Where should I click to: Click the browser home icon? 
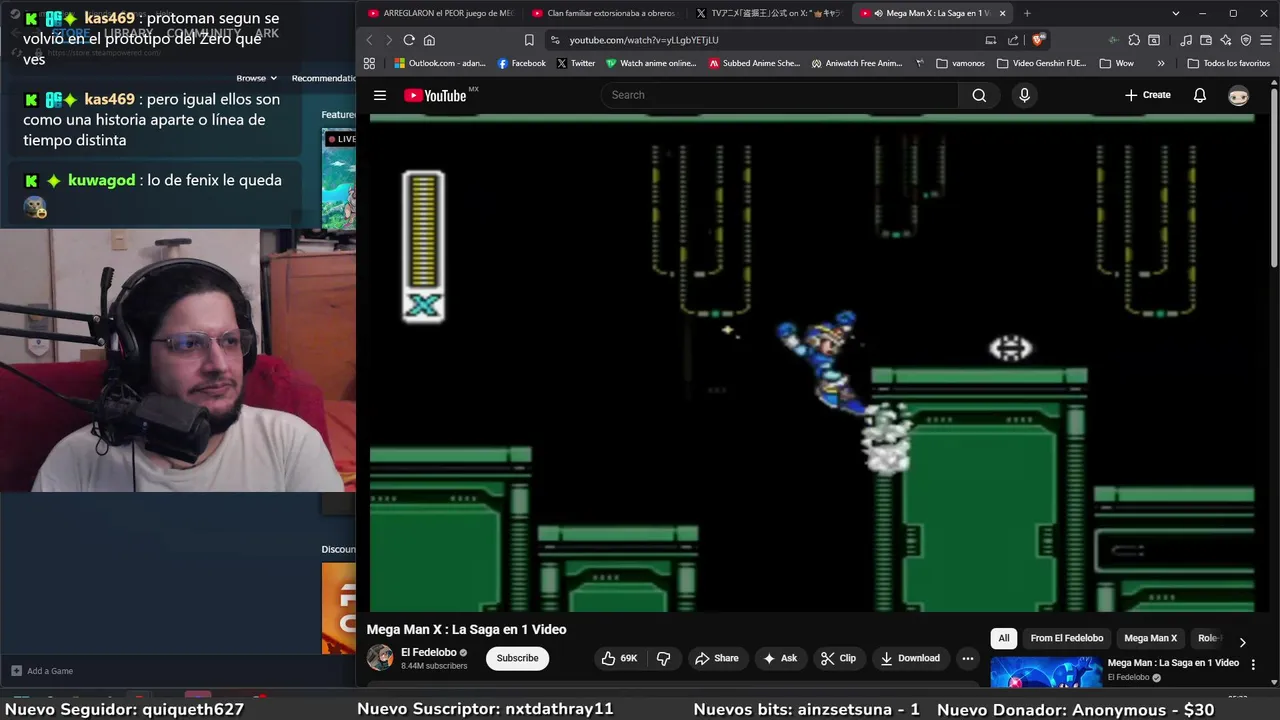click(429, 40)
